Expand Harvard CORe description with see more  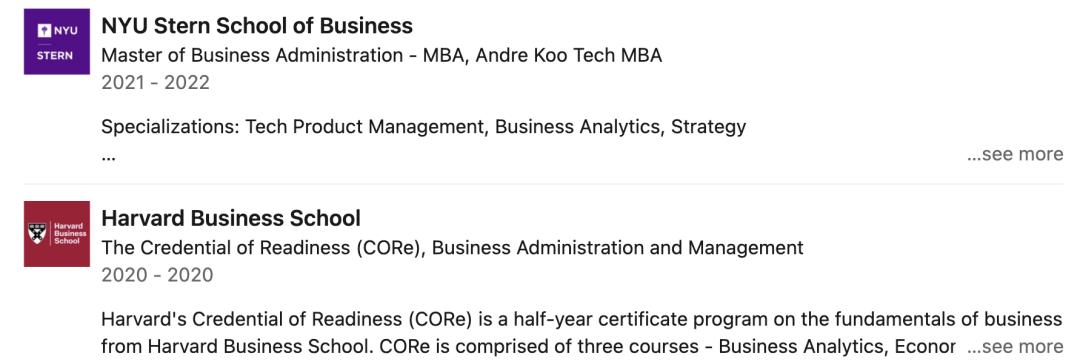point(1015,346)
